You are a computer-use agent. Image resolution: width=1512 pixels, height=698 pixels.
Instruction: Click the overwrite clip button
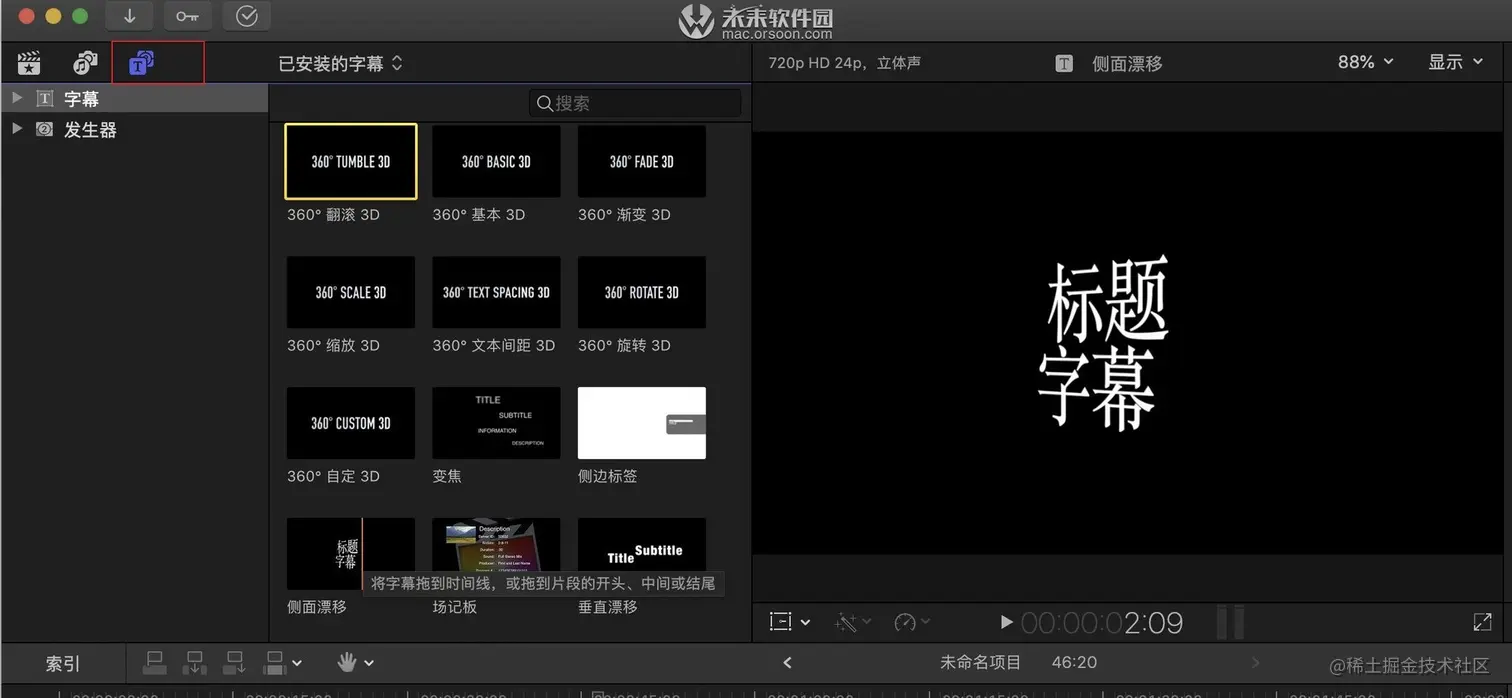(274, 662)
